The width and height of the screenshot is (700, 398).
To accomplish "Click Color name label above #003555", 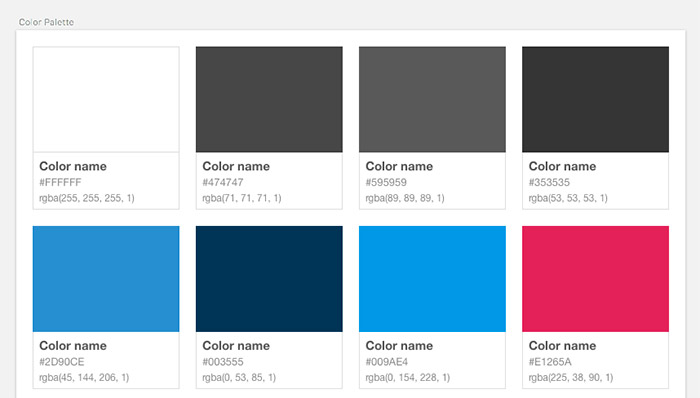I will click(236, 346).
